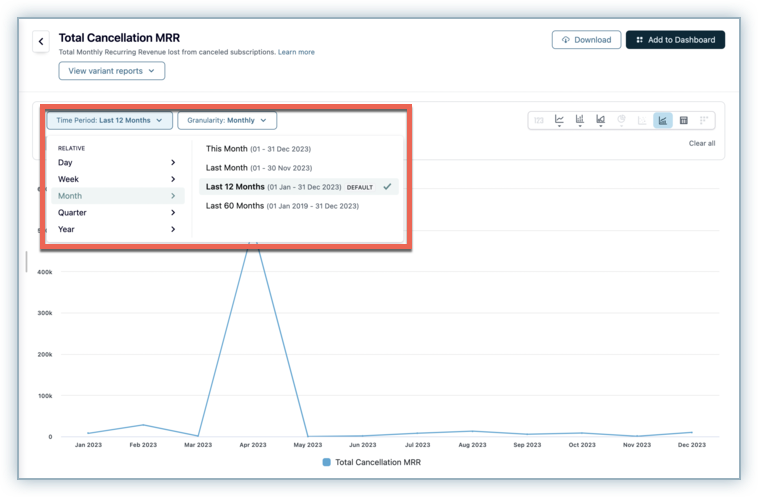This screenshot has height=497, width=758.
Task: Choose Last 12 Months option
Action: pos(236,187)
